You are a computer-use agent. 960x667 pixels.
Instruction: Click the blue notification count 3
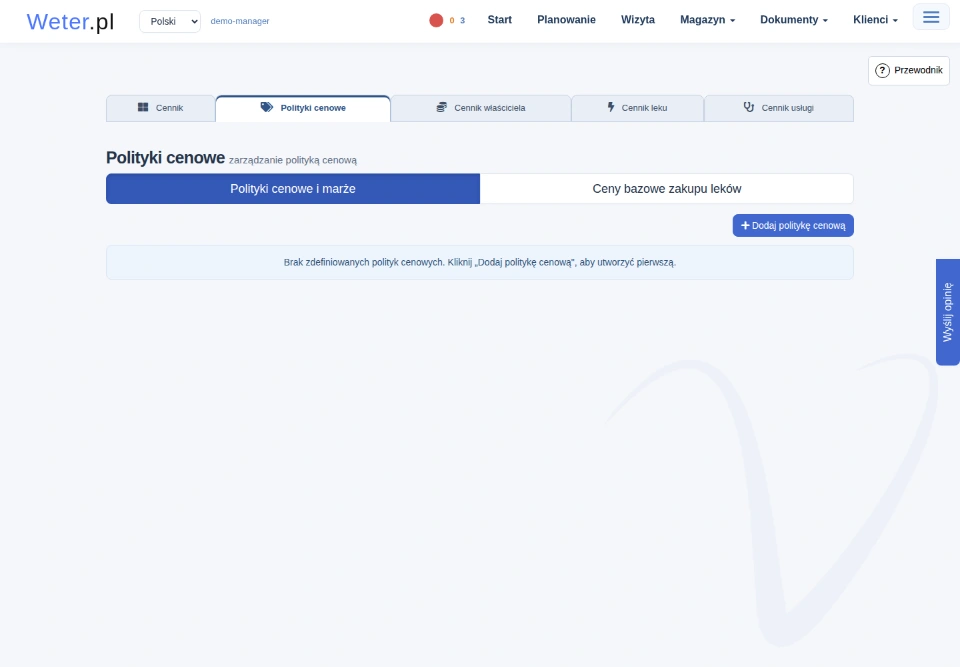pos(462,20)
